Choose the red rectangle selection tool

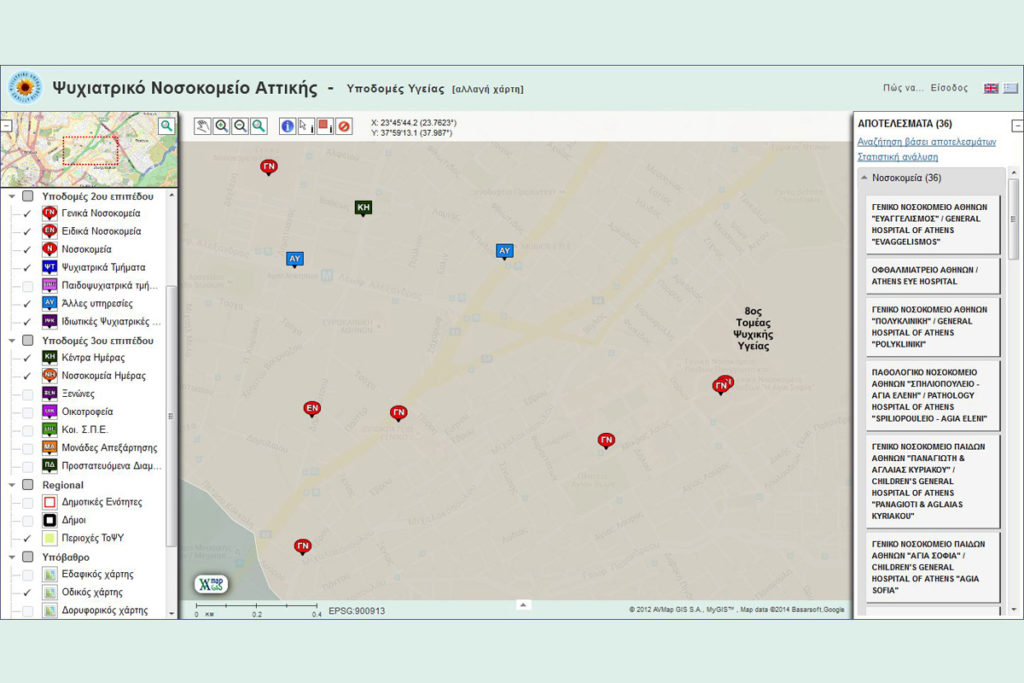pyautogui.click(x=324, y=126)
